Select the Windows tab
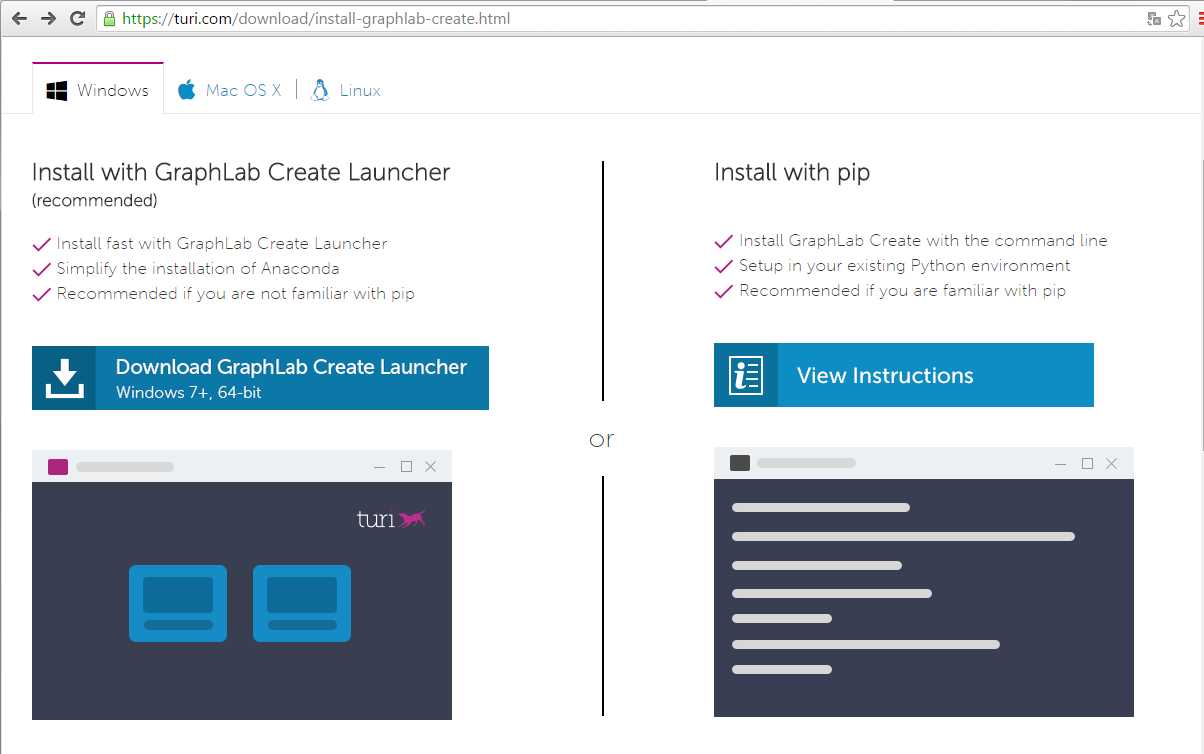Screen dimensions: 1204x754 pos(98,90)
